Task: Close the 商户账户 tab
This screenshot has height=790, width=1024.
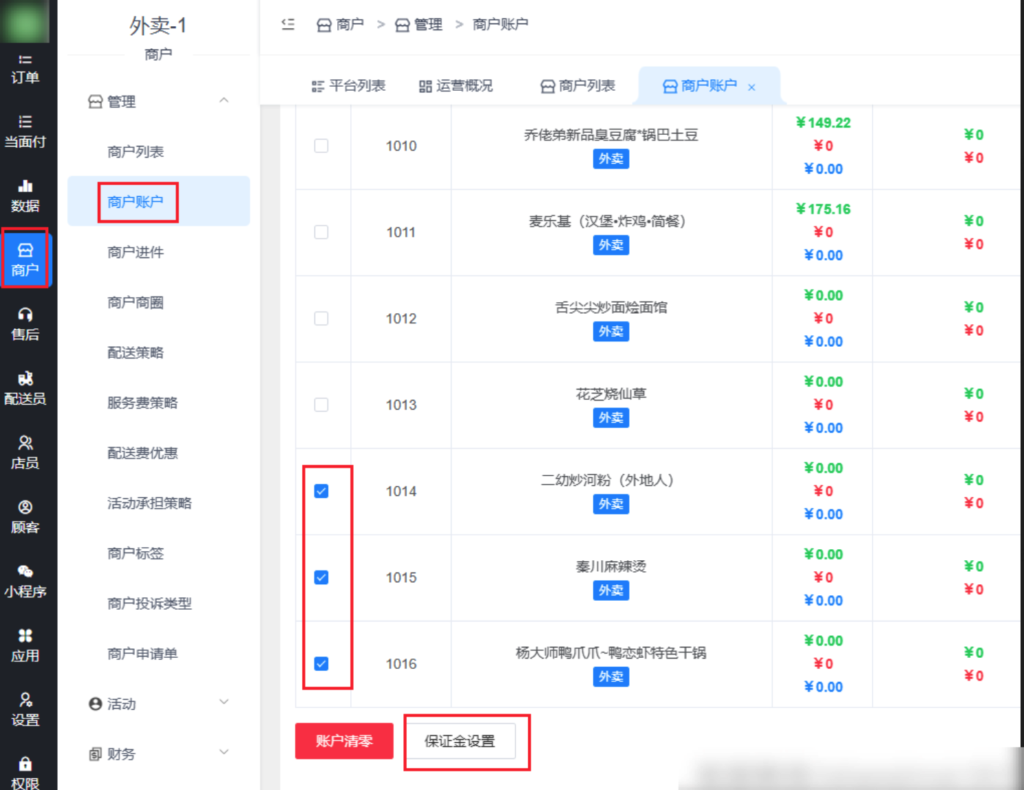Action: point(752,87)
